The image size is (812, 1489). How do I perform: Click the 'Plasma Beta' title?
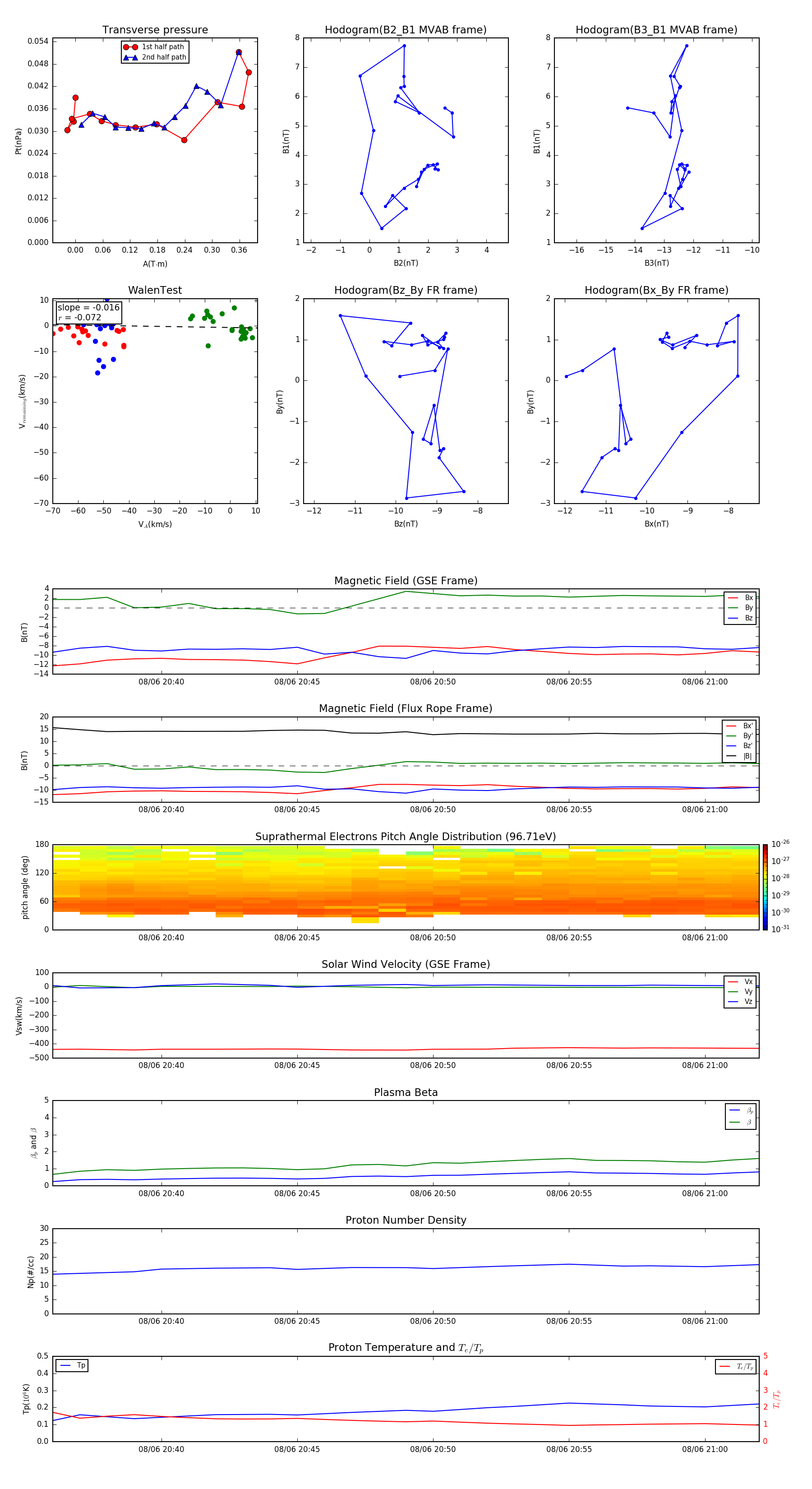point(406,1093)
